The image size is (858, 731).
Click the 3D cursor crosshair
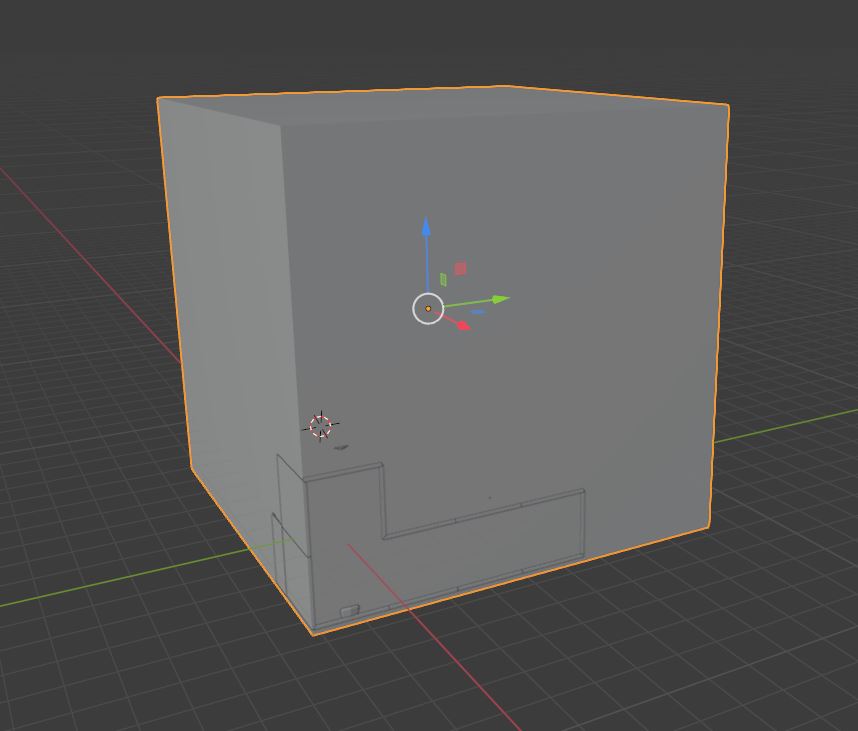pyautogui.click(x=321, y=426)
